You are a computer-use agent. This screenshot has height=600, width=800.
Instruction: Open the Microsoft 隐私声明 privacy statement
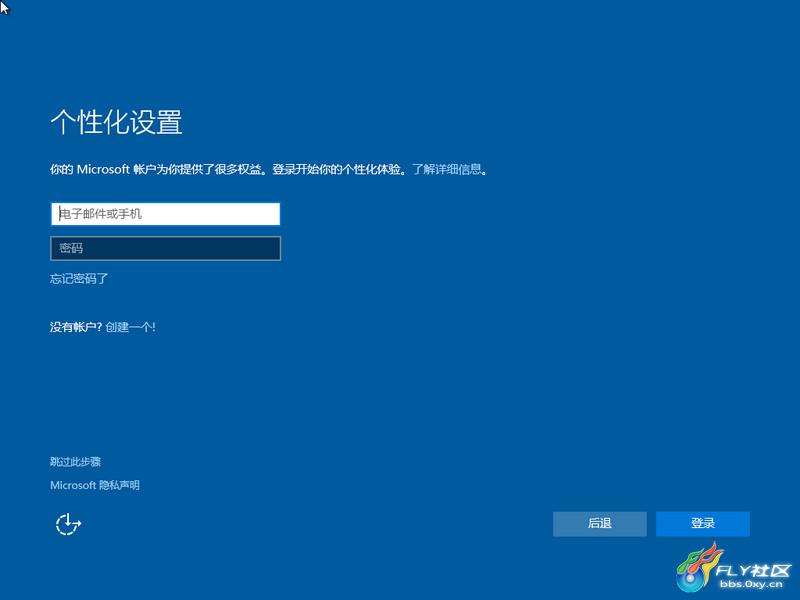point(95,485)
